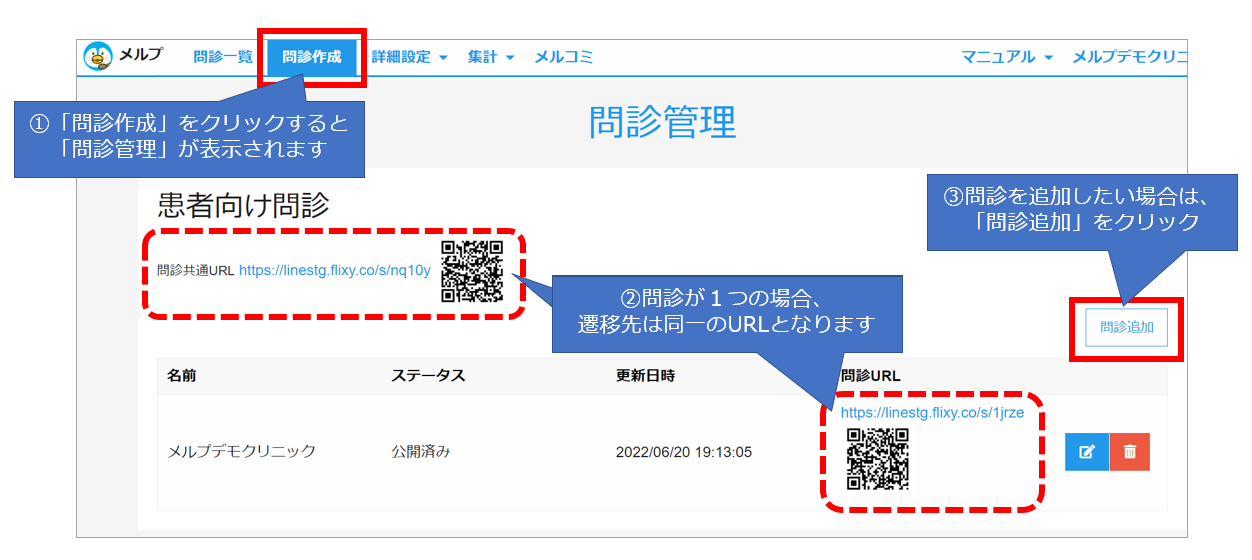
Task: Open the 問診一覧 menu item
Action: [223, 57]
